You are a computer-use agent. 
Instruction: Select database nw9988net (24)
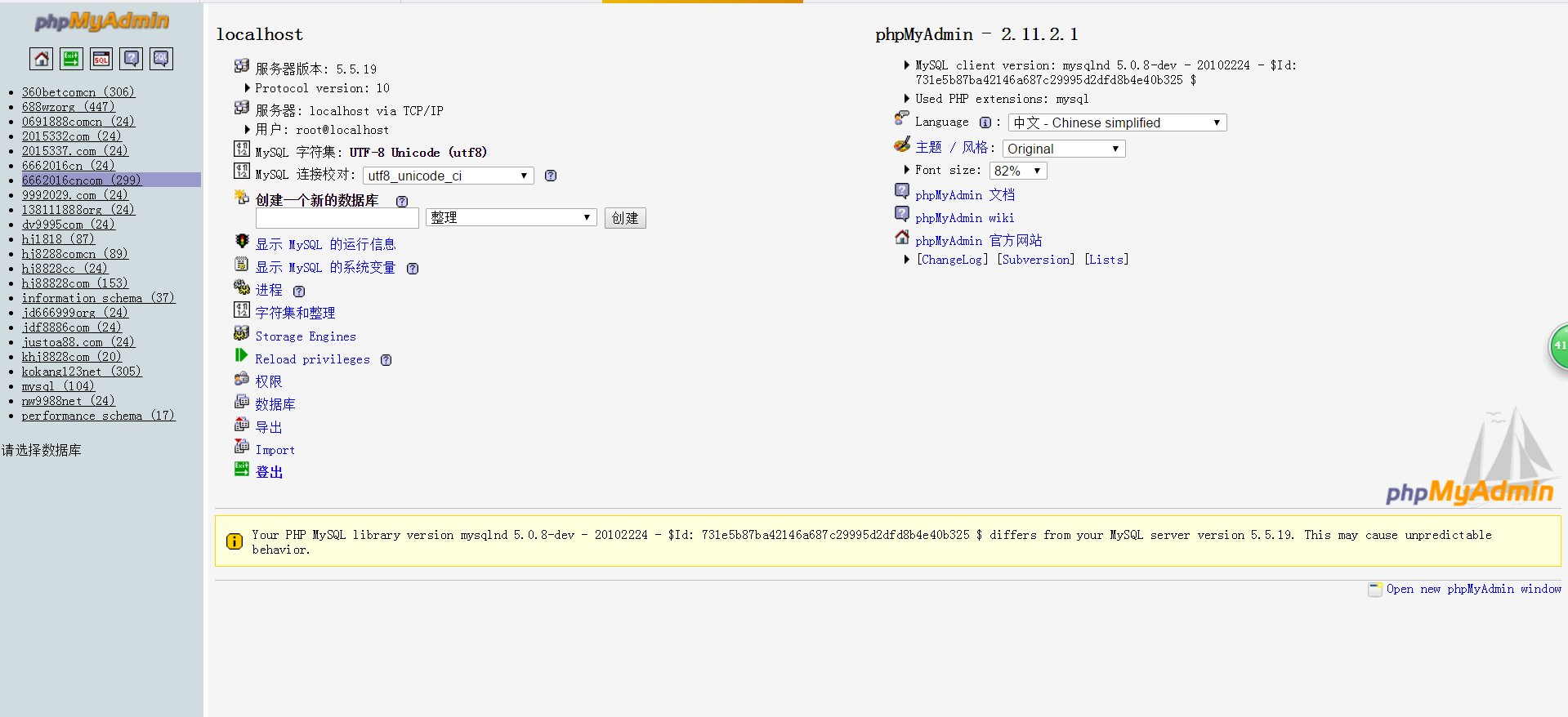(69, 401)
